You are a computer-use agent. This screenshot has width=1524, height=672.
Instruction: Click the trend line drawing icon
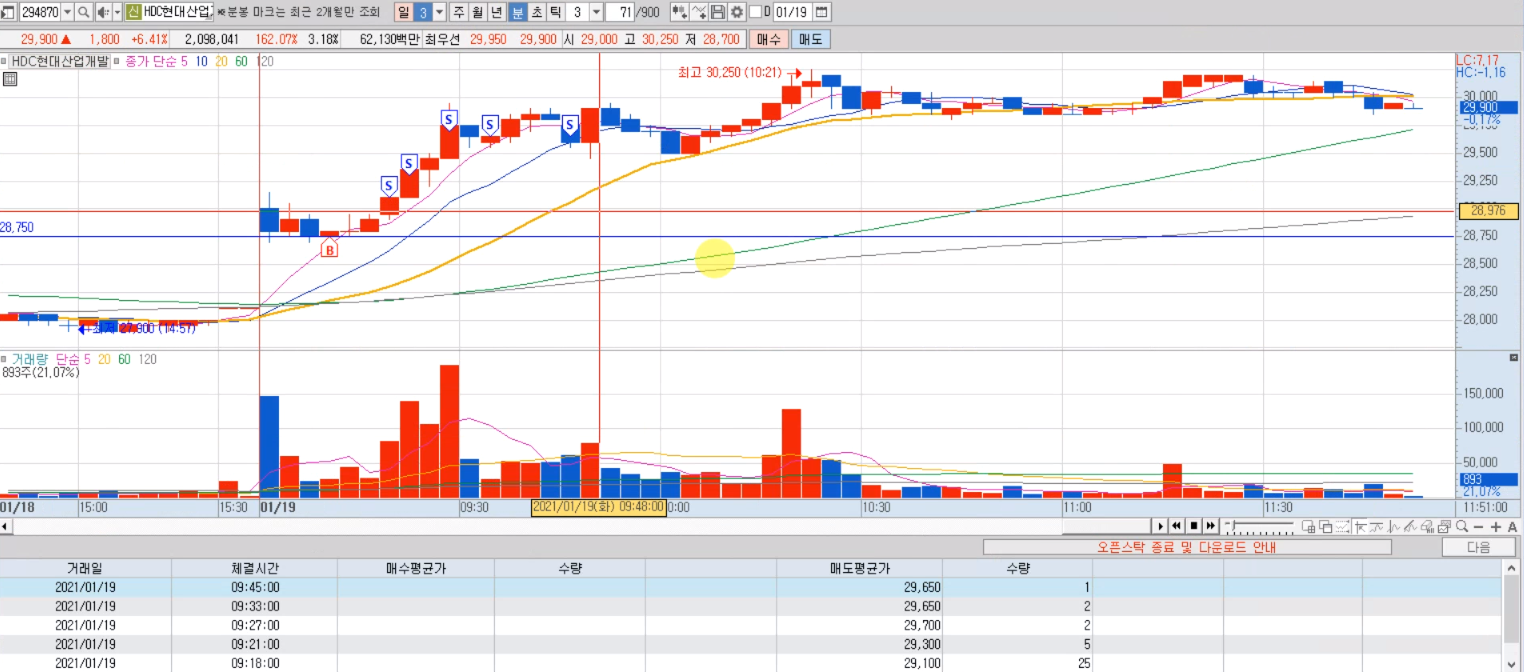1376,526
